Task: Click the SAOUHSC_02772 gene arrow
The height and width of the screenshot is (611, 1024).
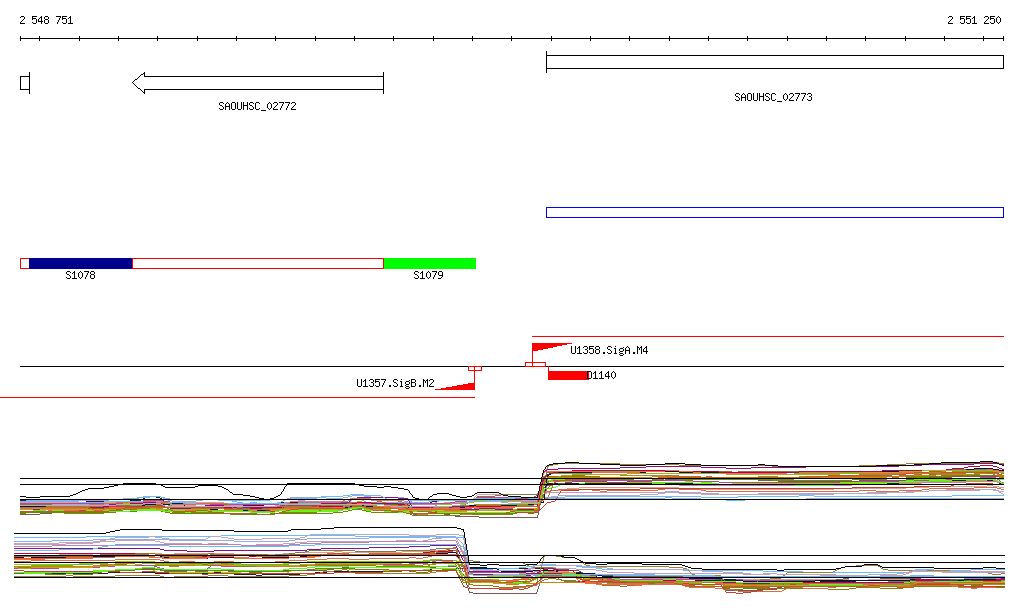Action: tap(258, 83)
